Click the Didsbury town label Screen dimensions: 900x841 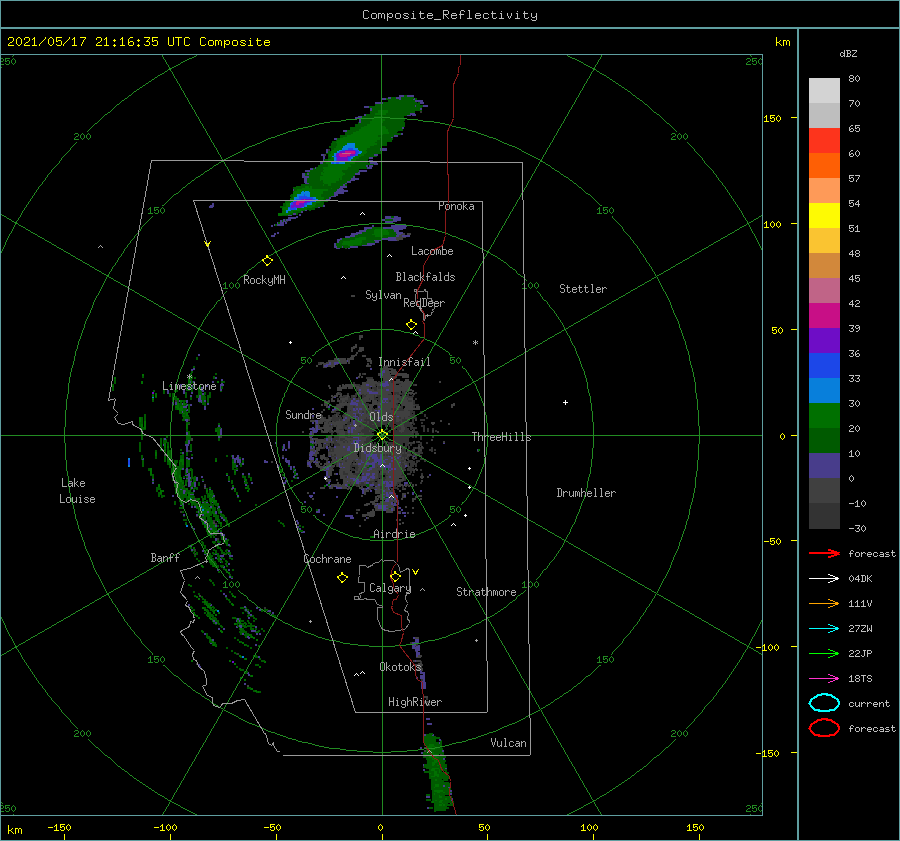coord(378,448)
